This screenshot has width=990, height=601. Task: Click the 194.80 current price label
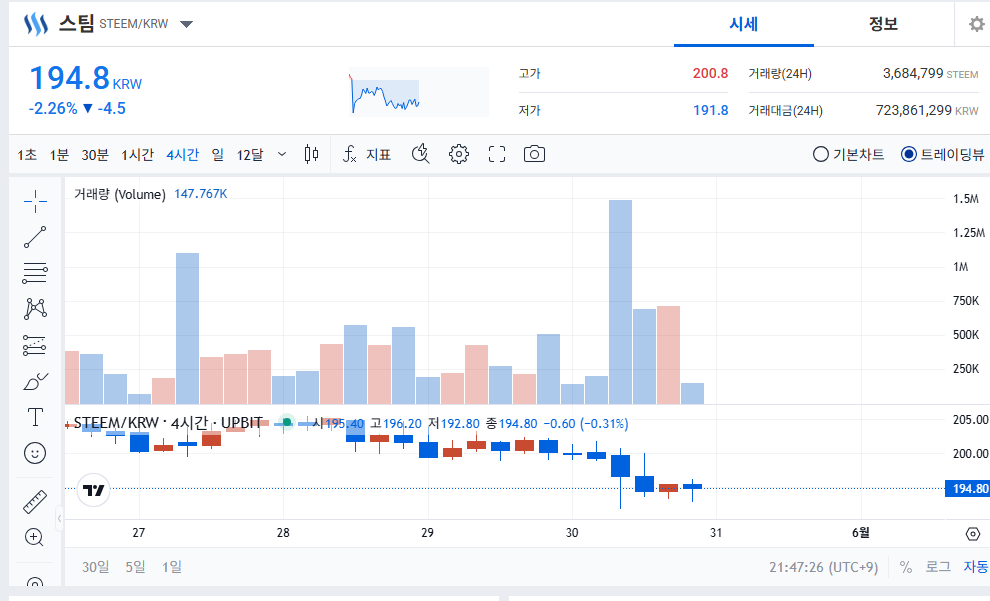(967, 489)
